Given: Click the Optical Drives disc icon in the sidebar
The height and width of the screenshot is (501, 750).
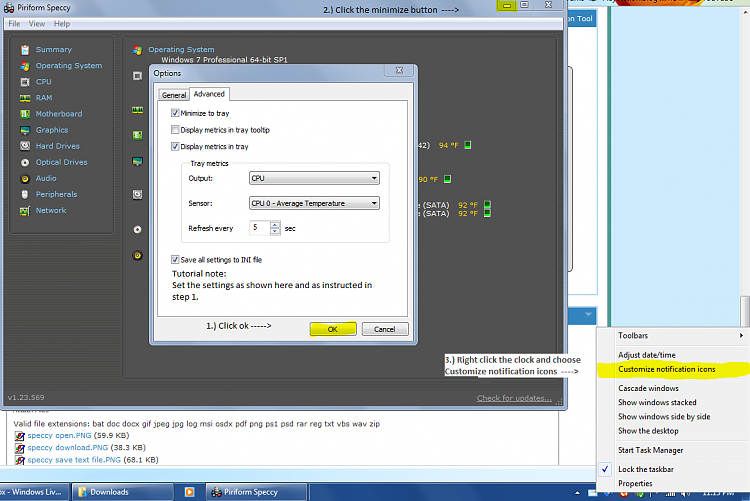Looking at the screenshot, I should tap(25, 163).
